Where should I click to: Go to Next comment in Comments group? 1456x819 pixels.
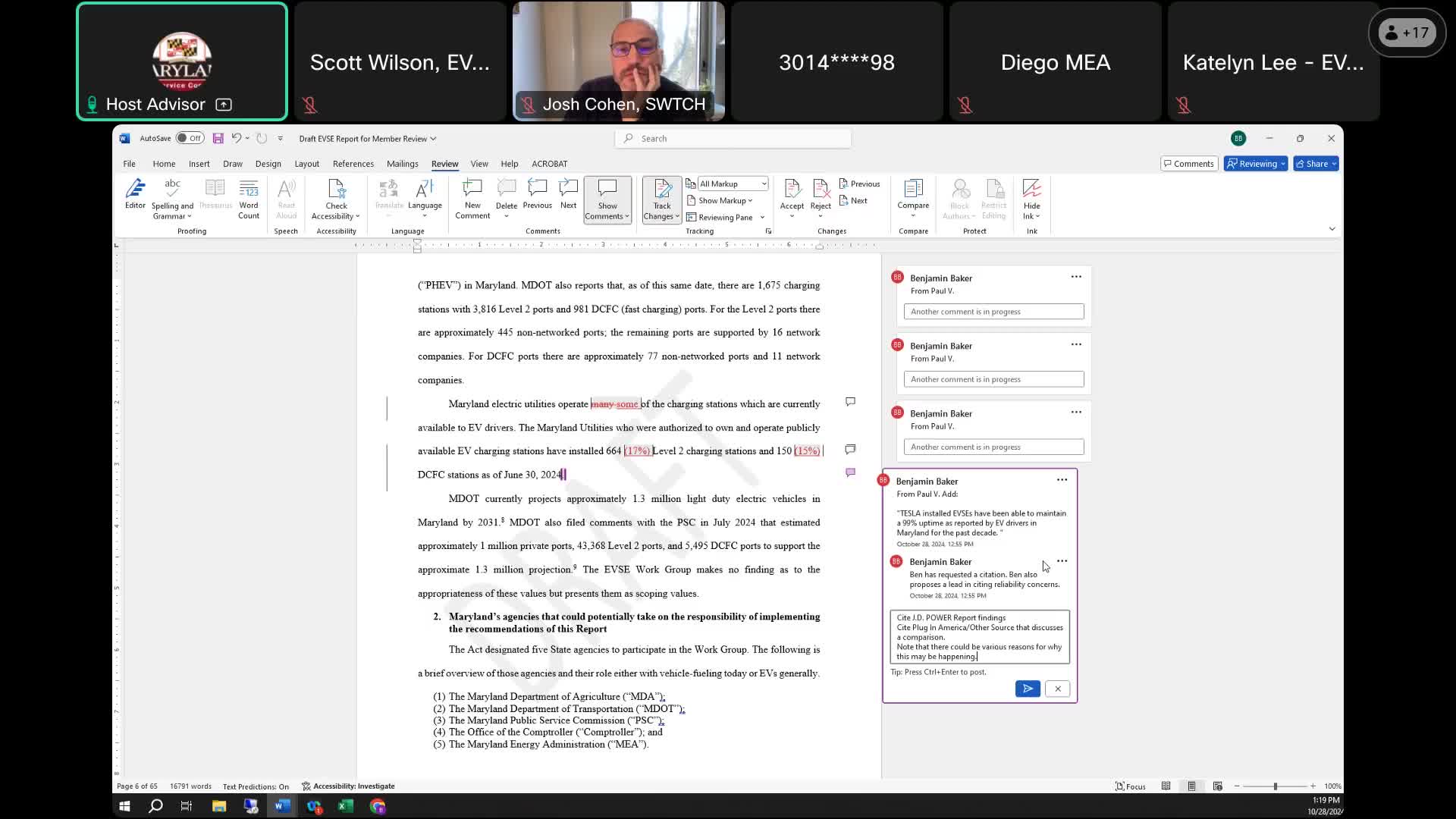click(568, 195)
